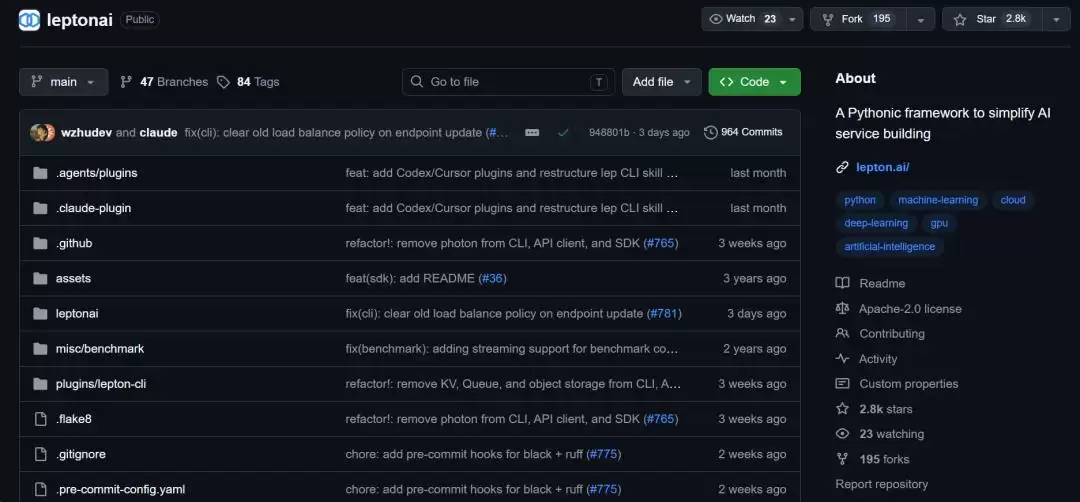Open the Star lists dropdown arrow
Viewport: 1080px width, 502px height.
[1056, 19]
